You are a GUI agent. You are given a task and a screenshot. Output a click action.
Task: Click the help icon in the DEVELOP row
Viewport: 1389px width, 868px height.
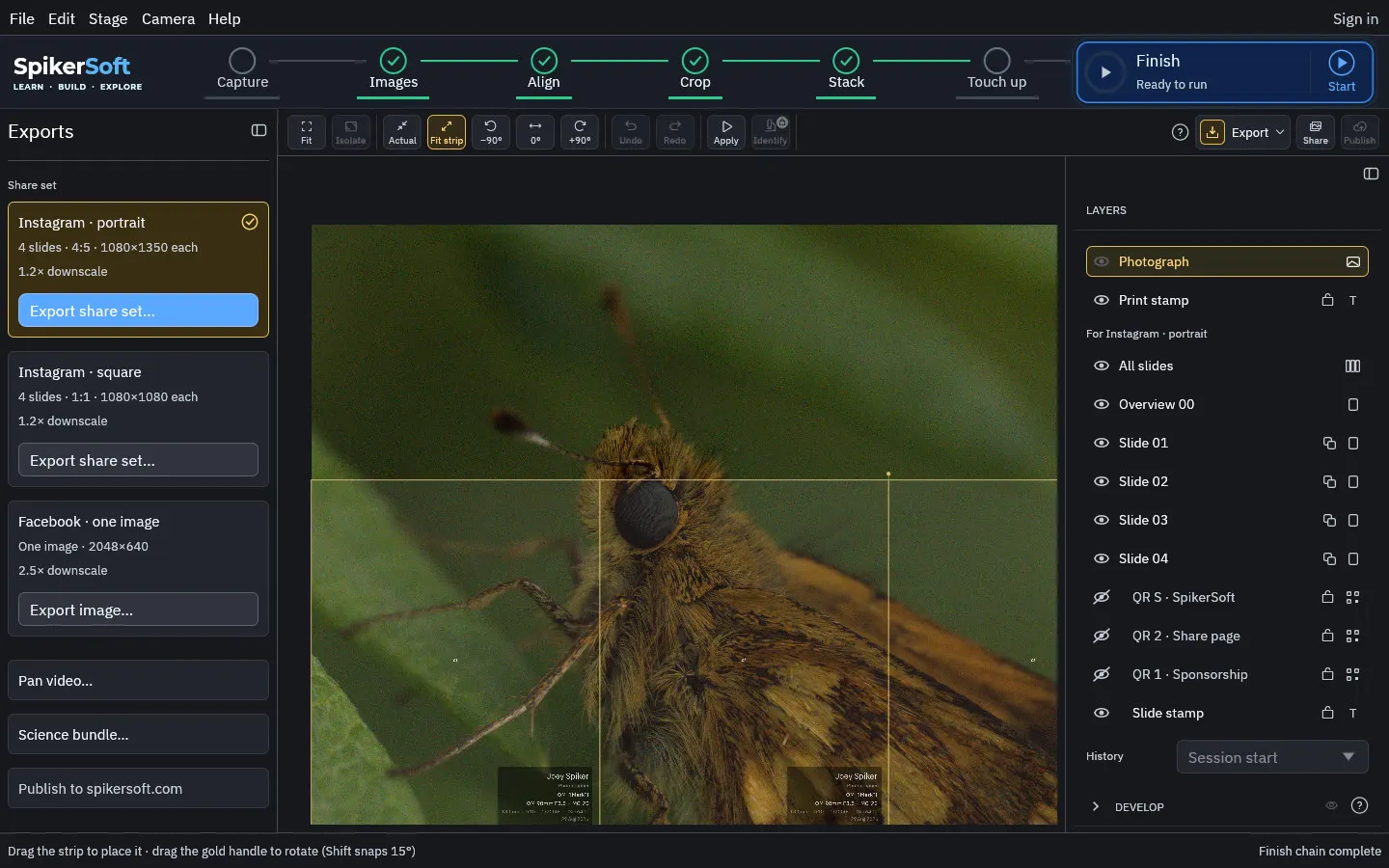pos(1359,805)
